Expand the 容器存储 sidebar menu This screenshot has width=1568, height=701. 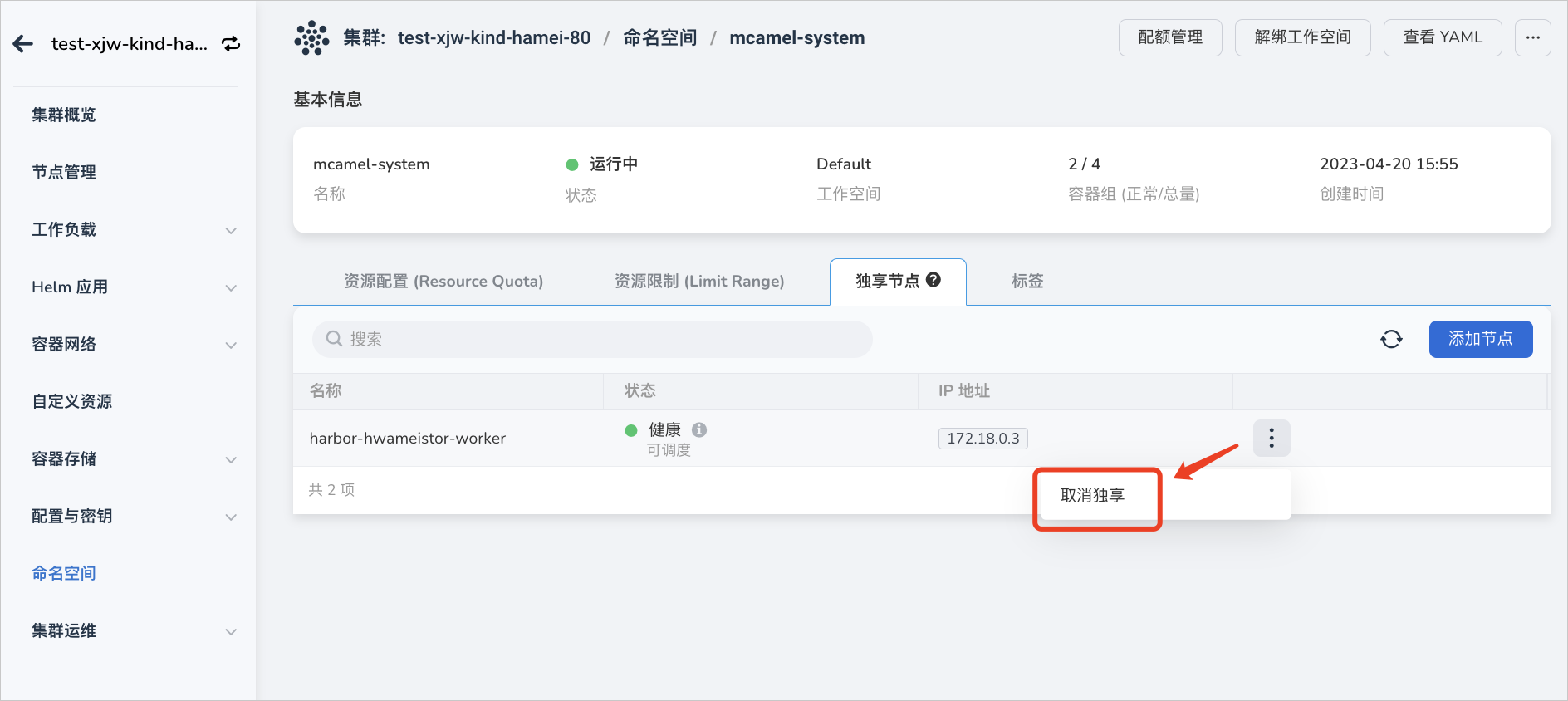click(x=231, y=459)
